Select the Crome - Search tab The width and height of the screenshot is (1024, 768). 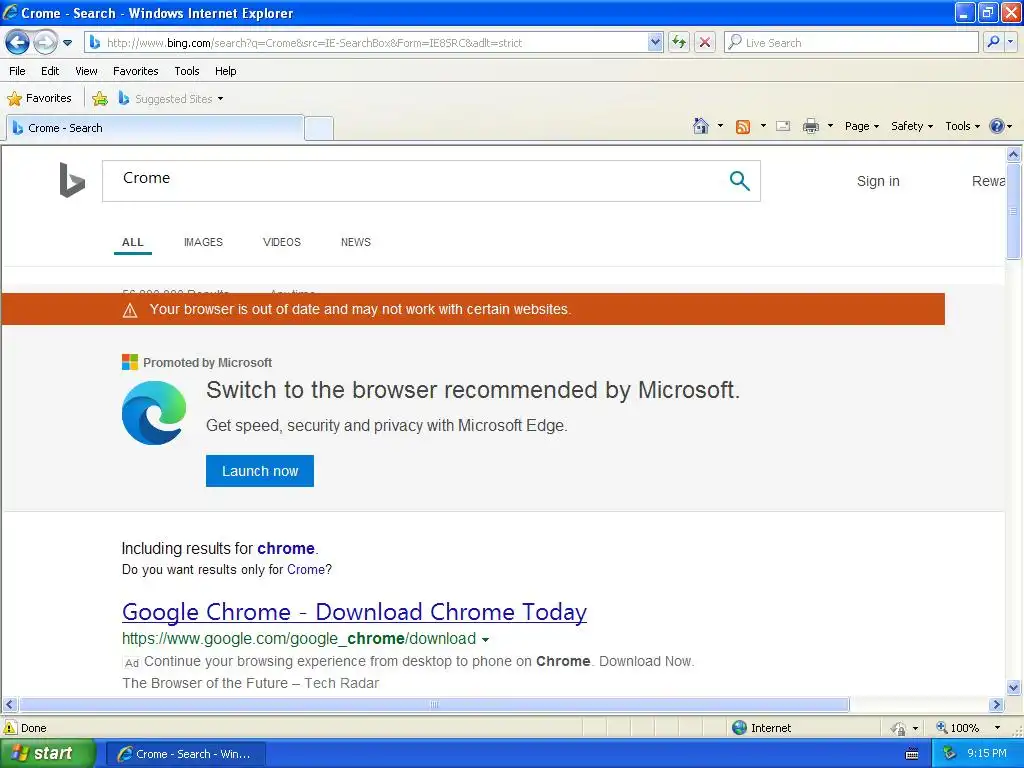(x=155, y=128)
